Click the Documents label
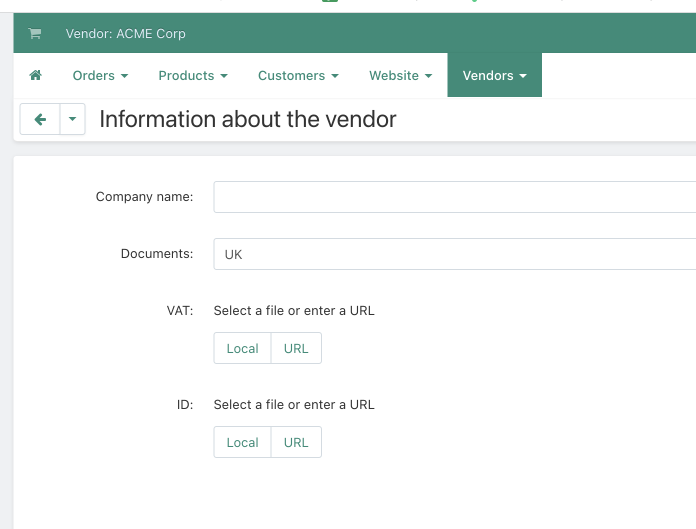This screenshot has width=696, height=529. pyautogui.click(x=157, y=254)
